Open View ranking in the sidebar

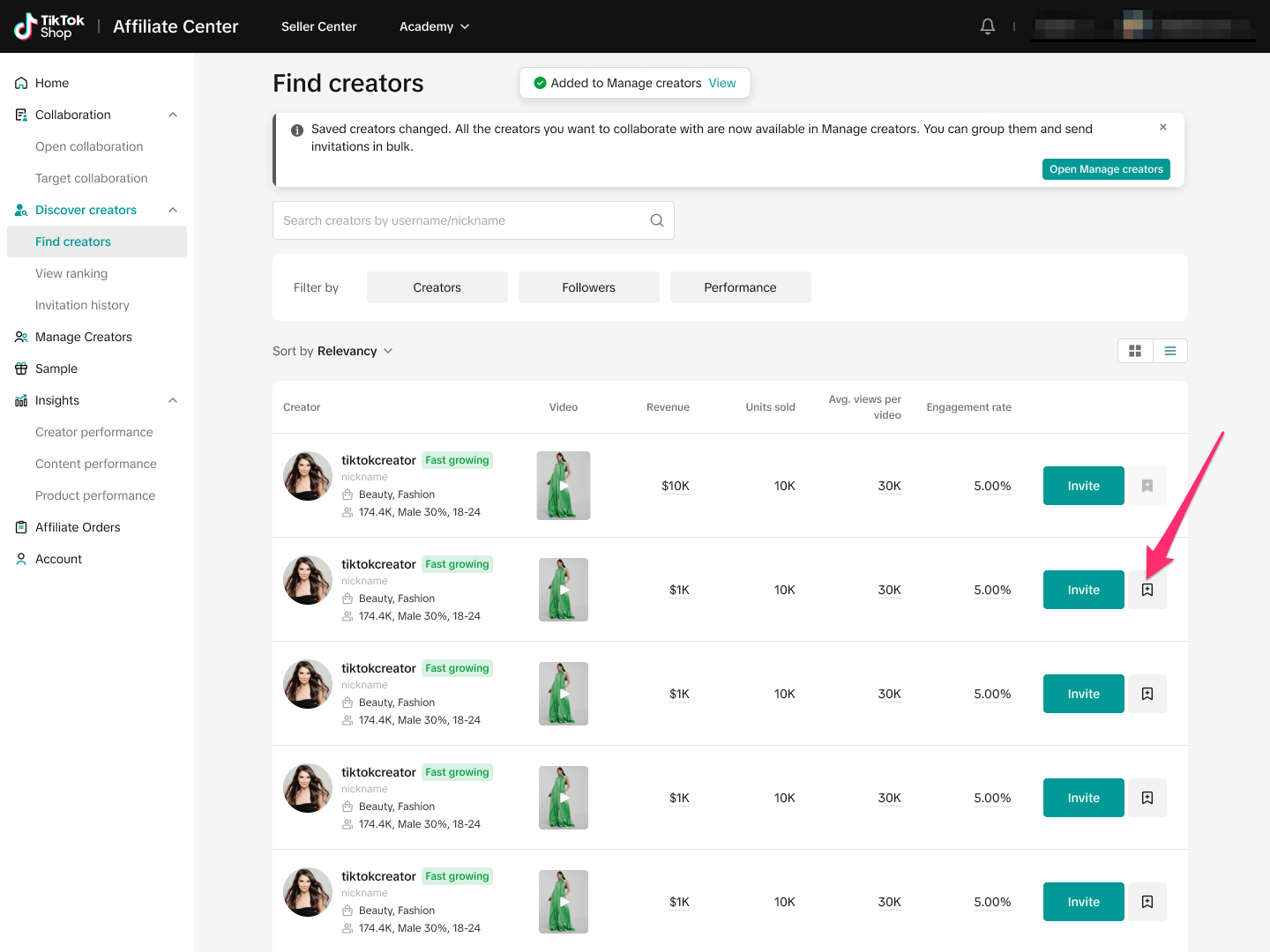tap(71, 273)
